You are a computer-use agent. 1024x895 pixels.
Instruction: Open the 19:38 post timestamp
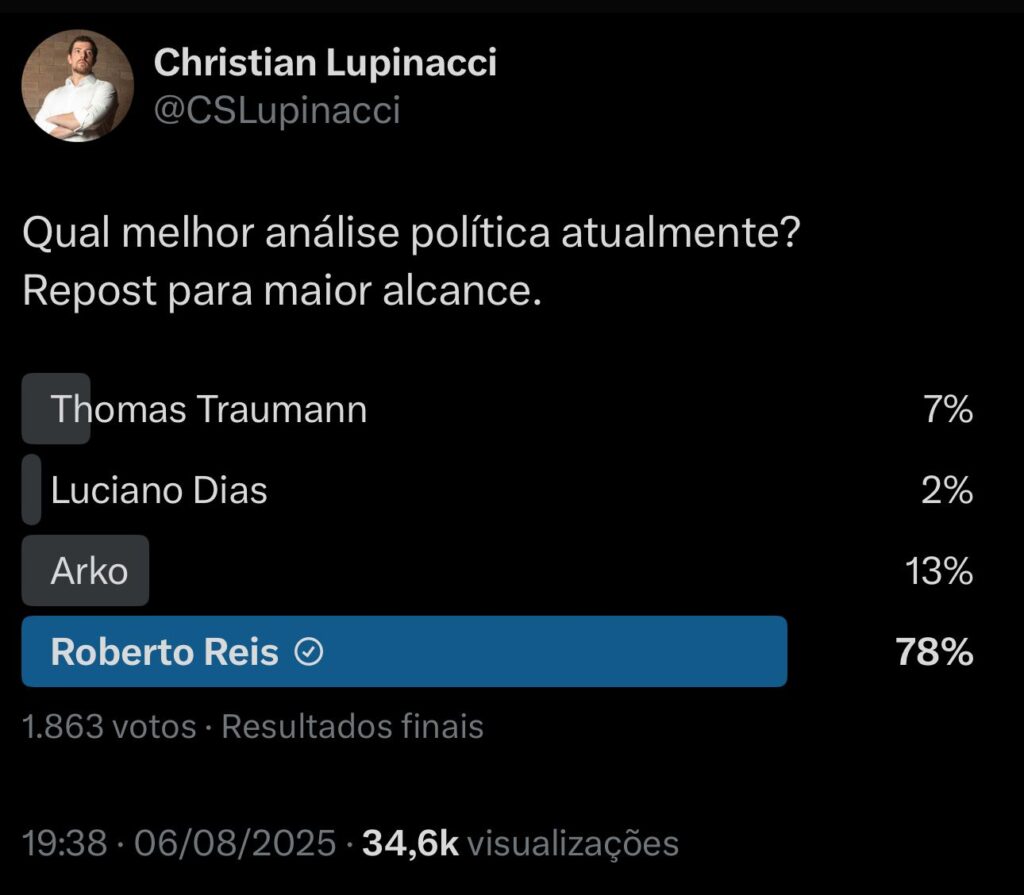tap(64, 843)
